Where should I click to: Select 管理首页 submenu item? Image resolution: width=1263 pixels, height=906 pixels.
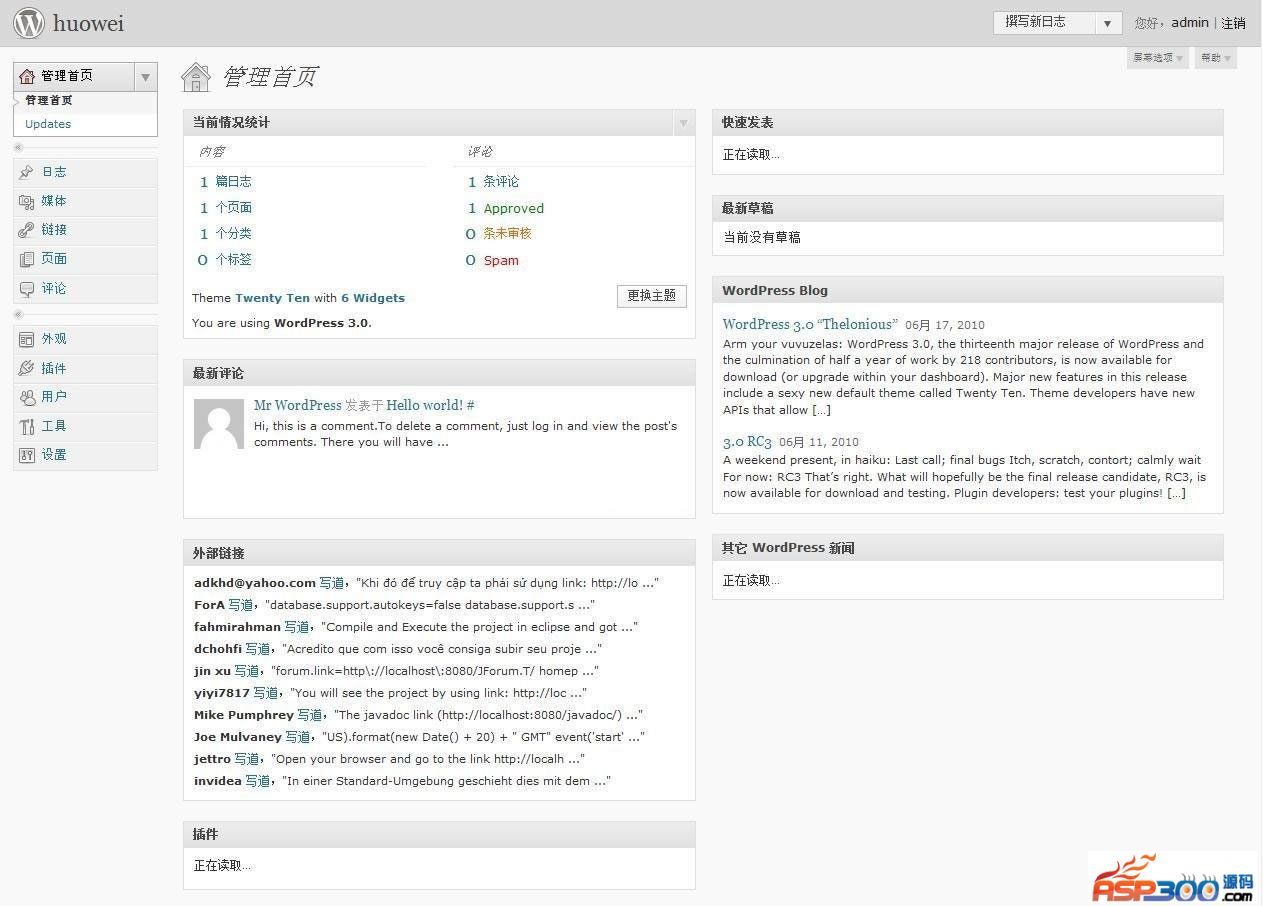(x=48, y=100)
